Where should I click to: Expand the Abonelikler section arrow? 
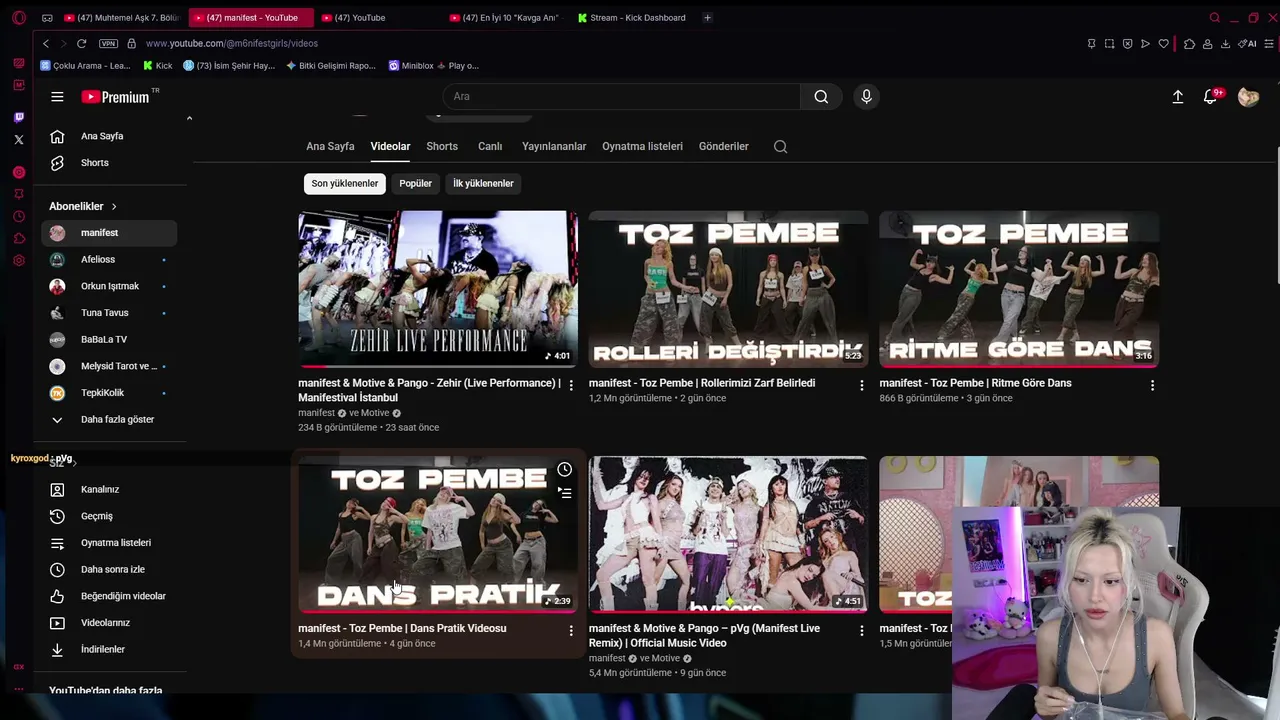[114, 206]
